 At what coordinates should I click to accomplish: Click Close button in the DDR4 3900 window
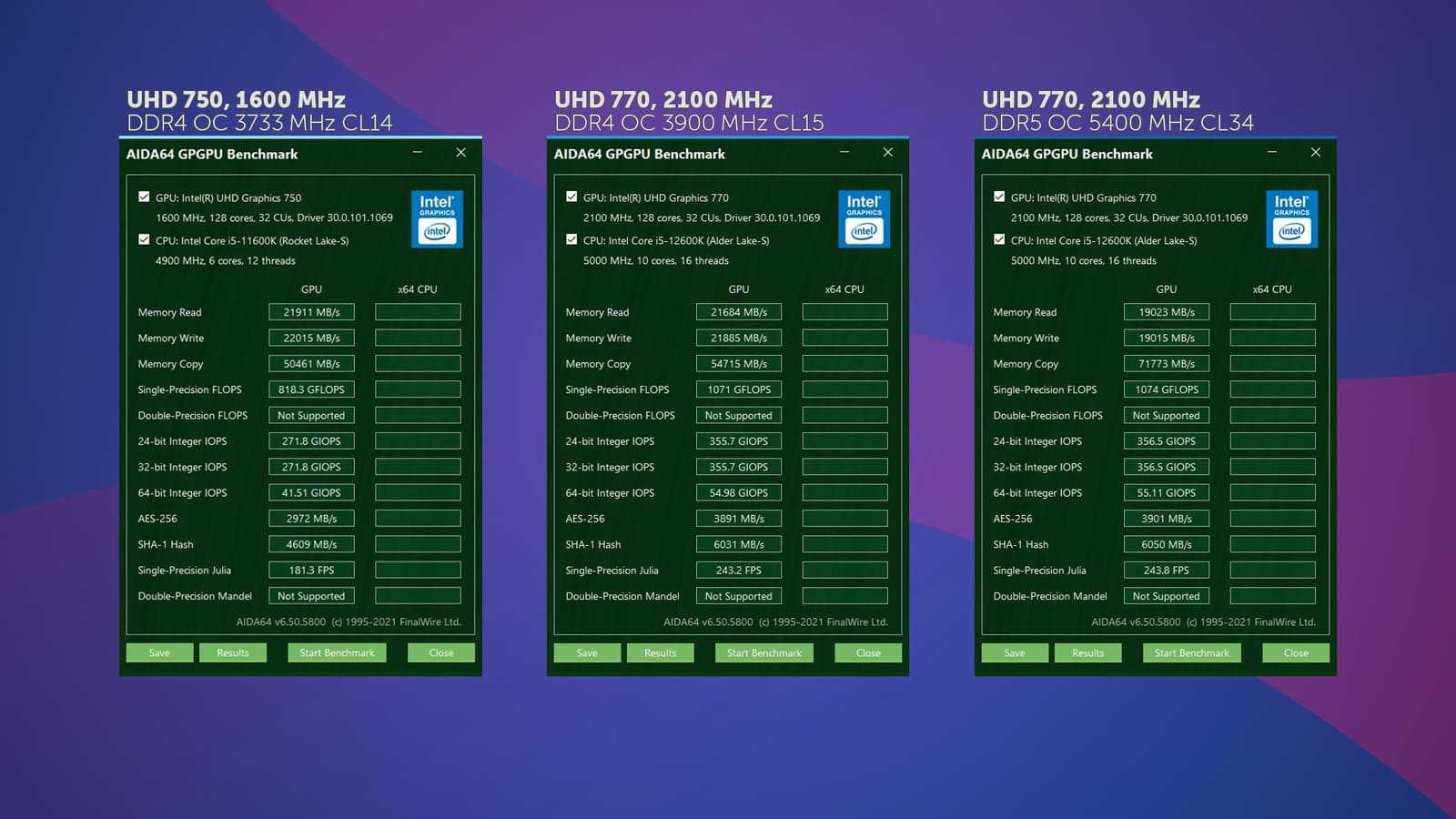click(868, 652)
